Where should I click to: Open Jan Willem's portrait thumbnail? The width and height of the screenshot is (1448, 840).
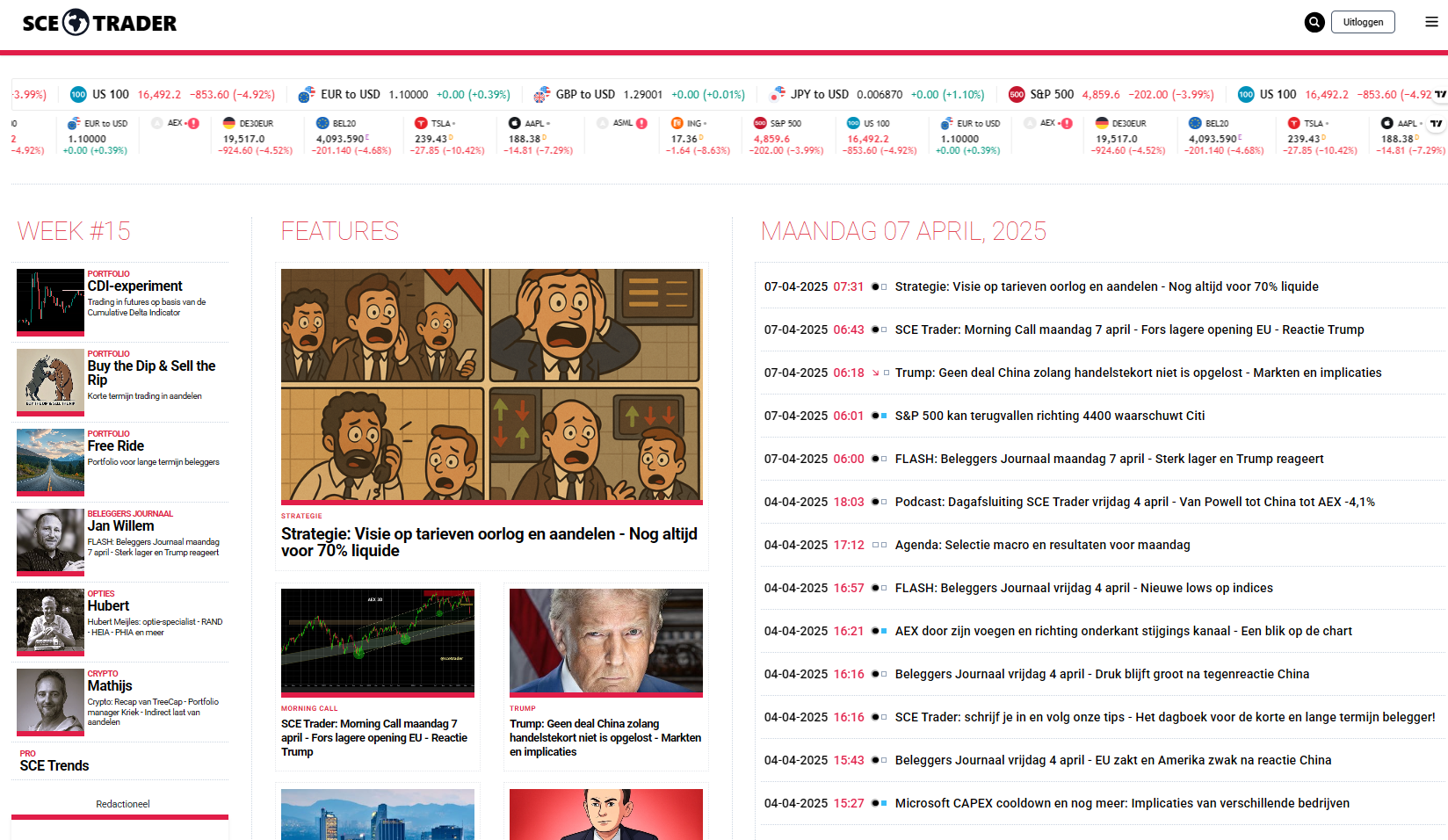click(50, 541)
